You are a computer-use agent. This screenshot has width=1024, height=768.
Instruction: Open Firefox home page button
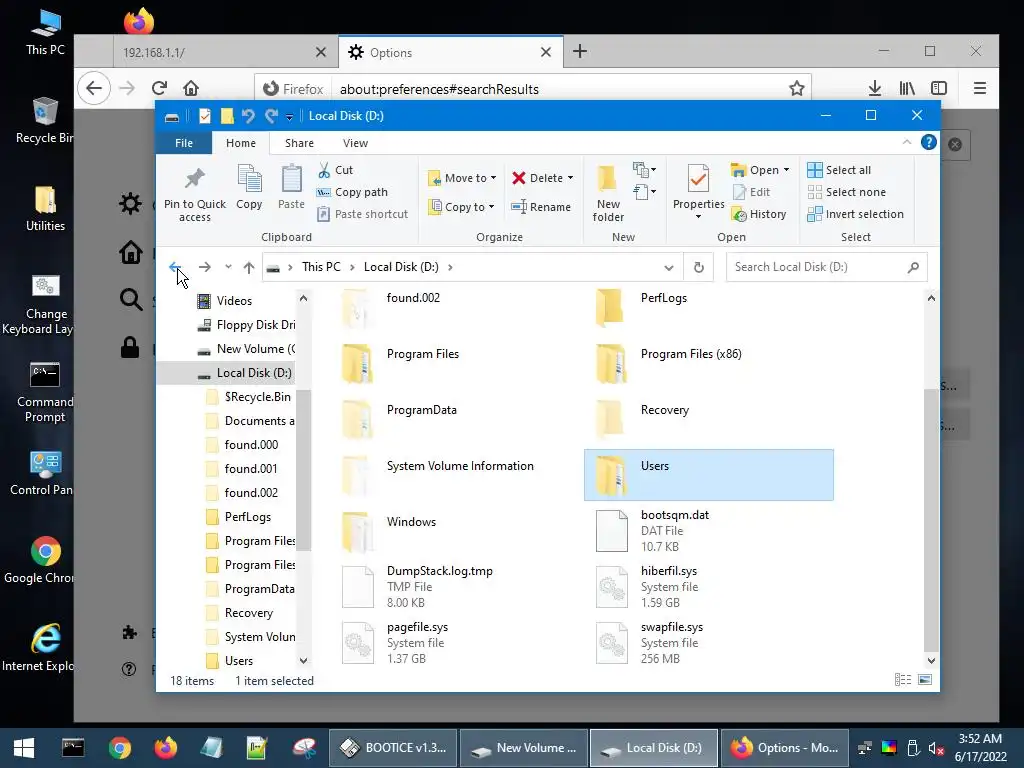tap(191, 88)
